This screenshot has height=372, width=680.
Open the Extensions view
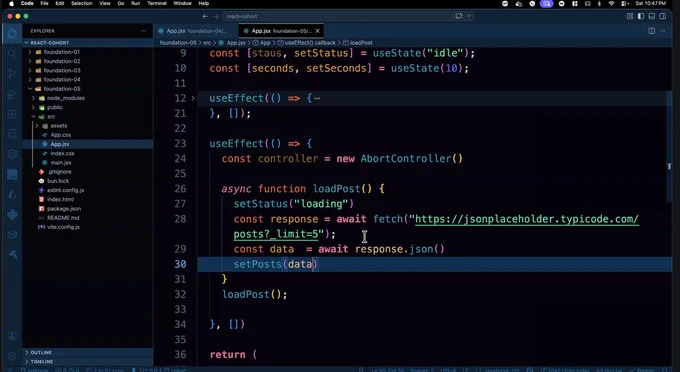click(x=12, y=114)
